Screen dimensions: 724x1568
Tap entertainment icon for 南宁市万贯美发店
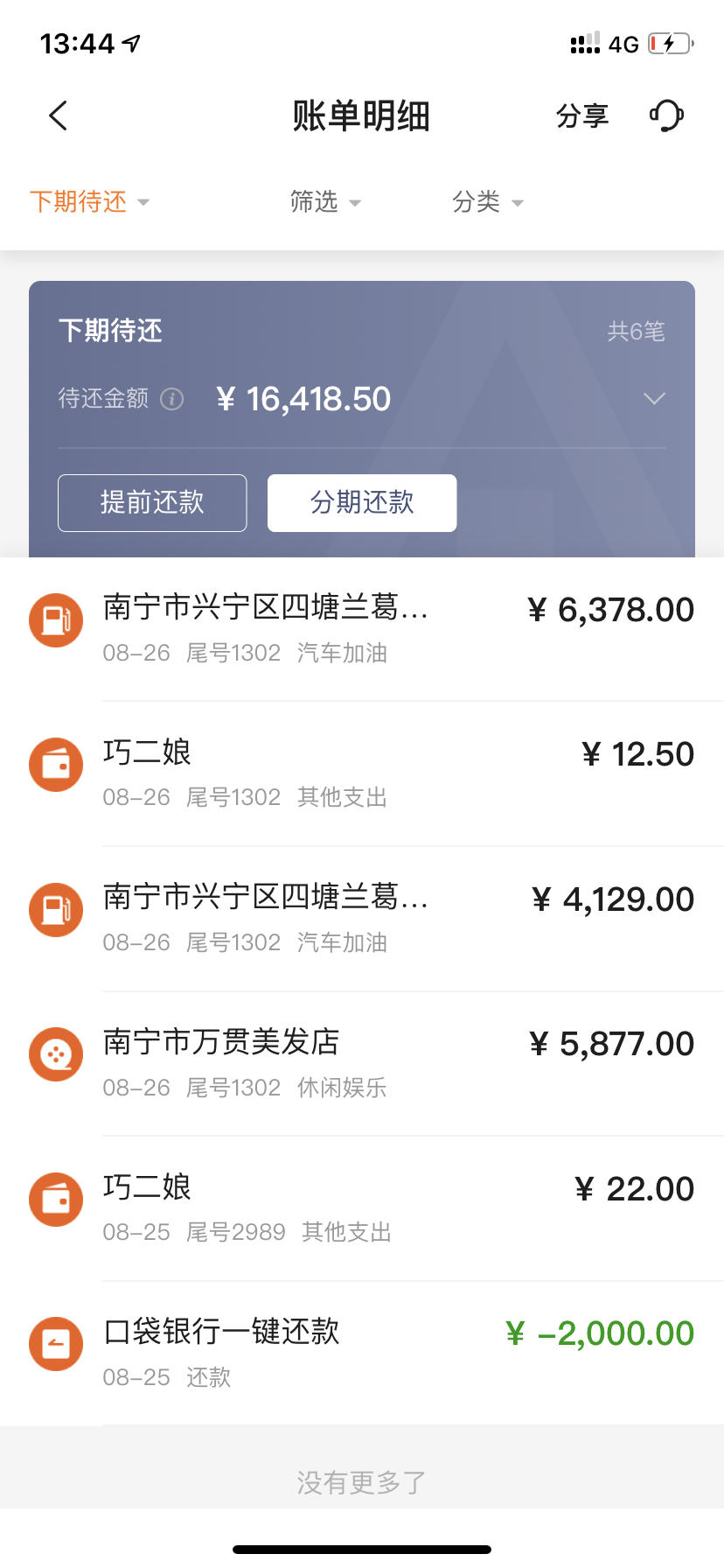point(56,1054)
